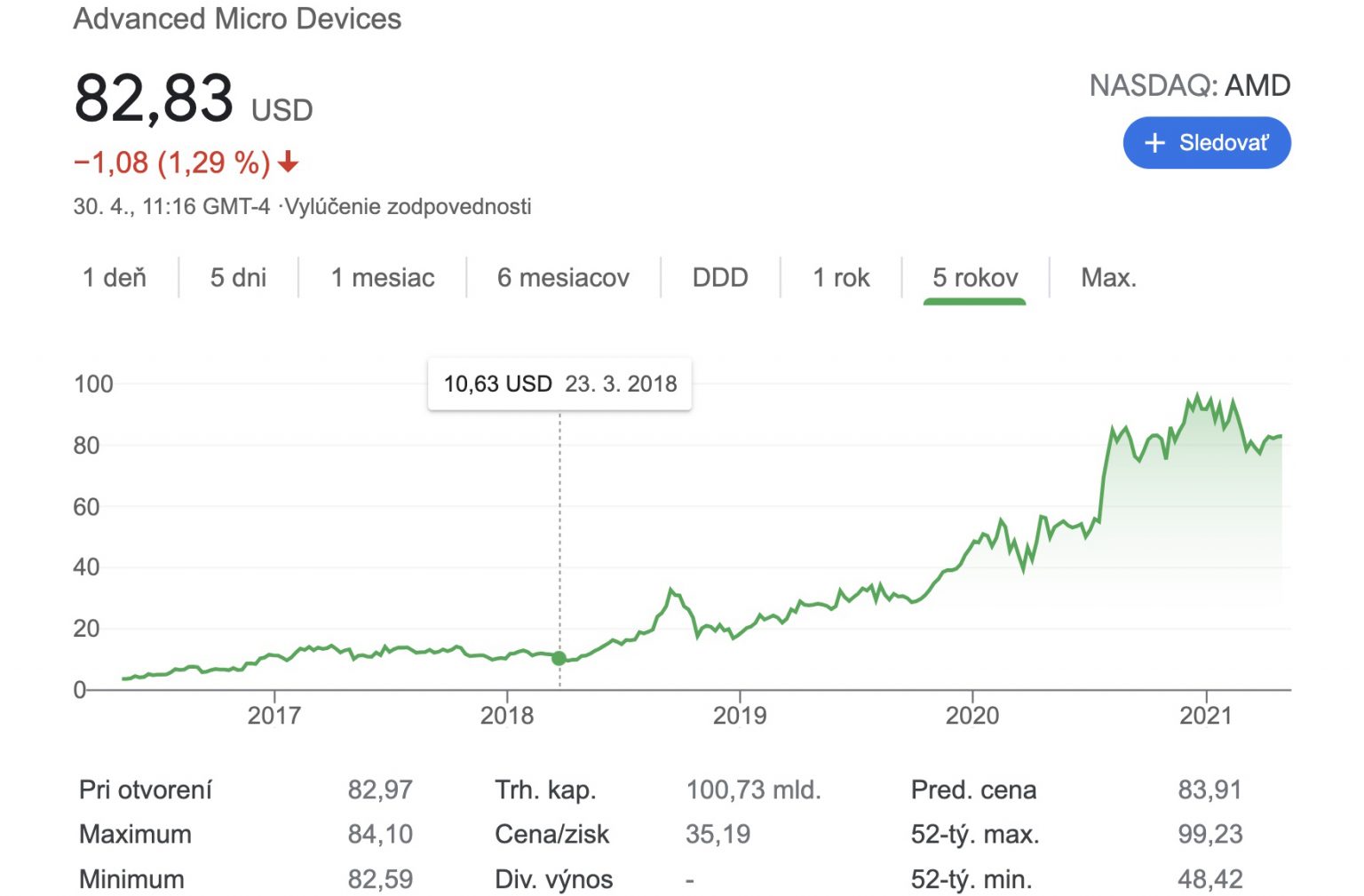This screenshot has width=1364, height=896.
Task: Click the Trh. kap. label
Action: point(545,789)
